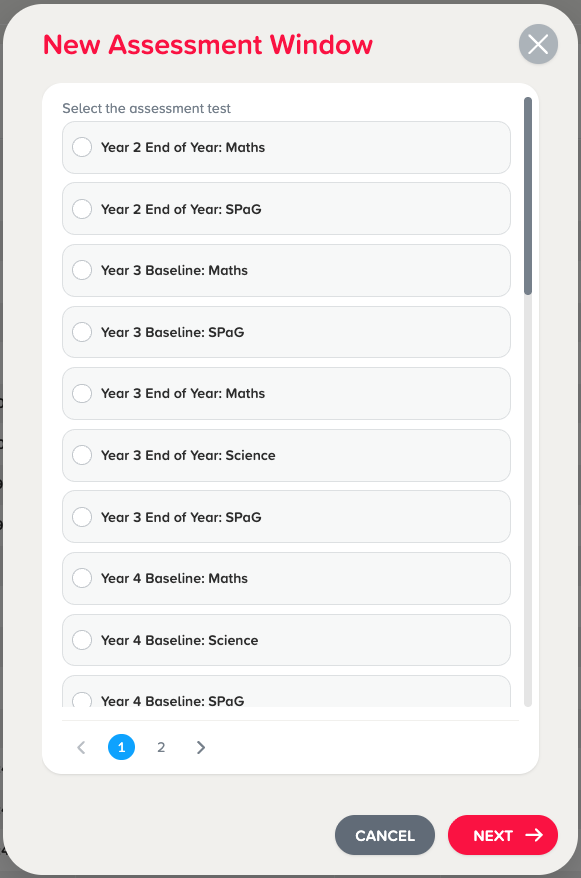Choose Year 4 Baseline: Maths test
This screenshot has height=878, width=581.
click(x=286, y=578)
